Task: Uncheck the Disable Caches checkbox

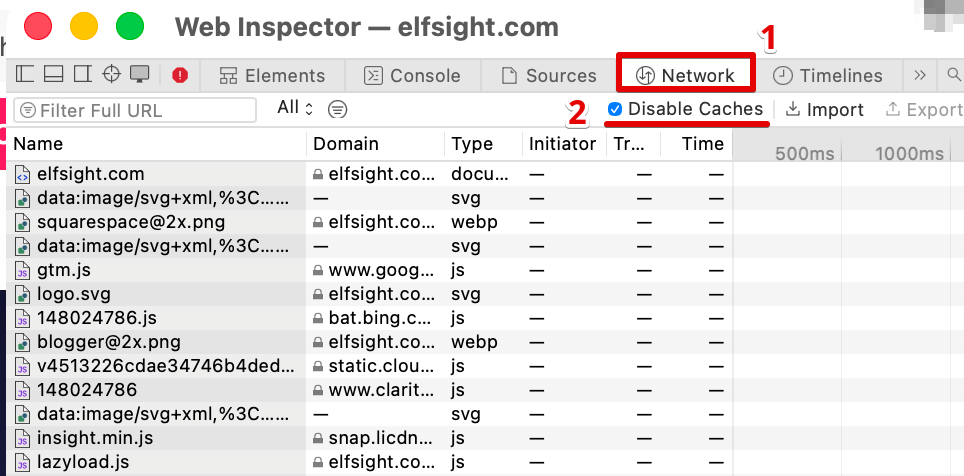Action: [x=614, y=109]
